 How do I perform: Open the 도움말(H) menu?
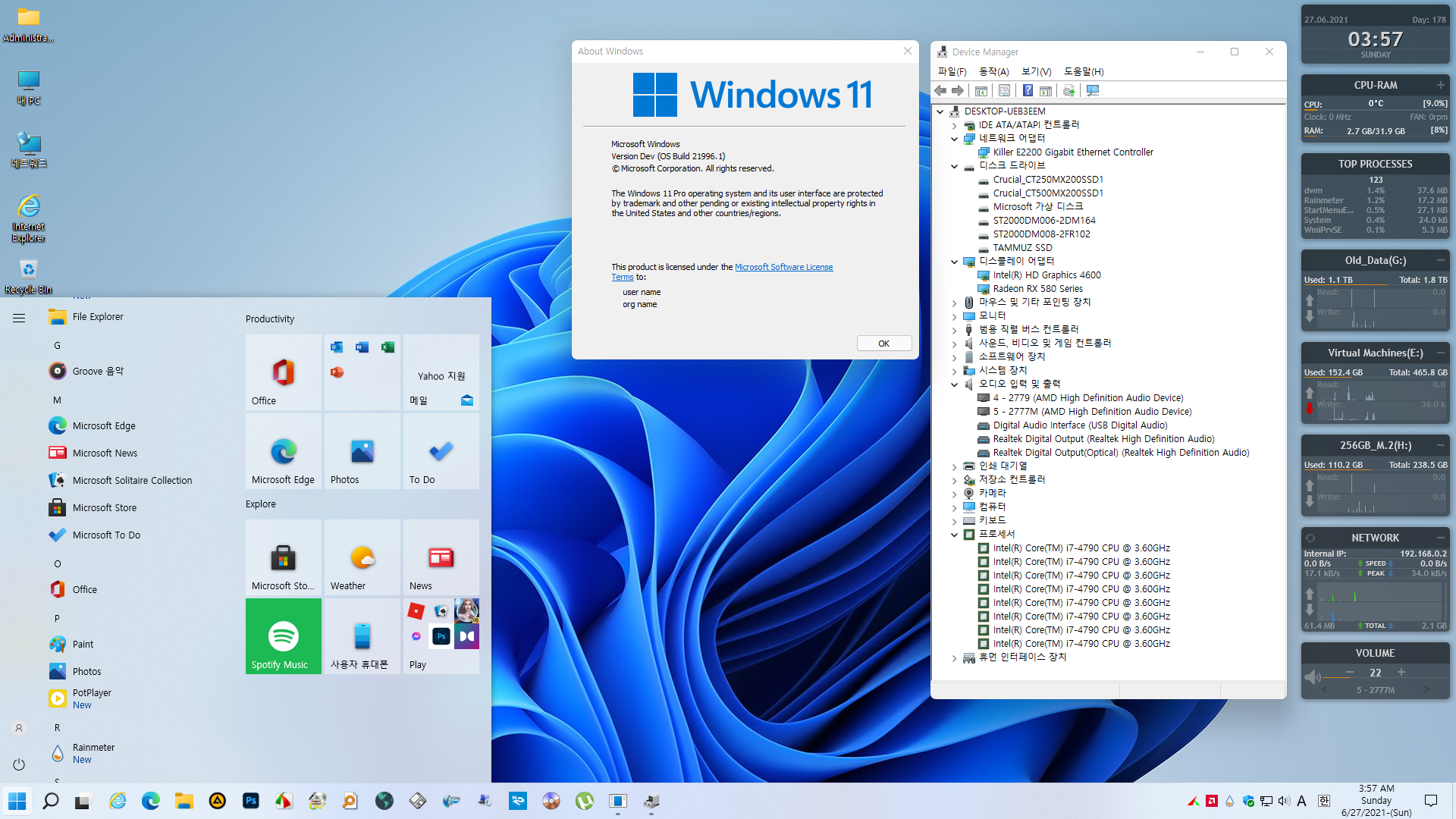coord(1084,71)
